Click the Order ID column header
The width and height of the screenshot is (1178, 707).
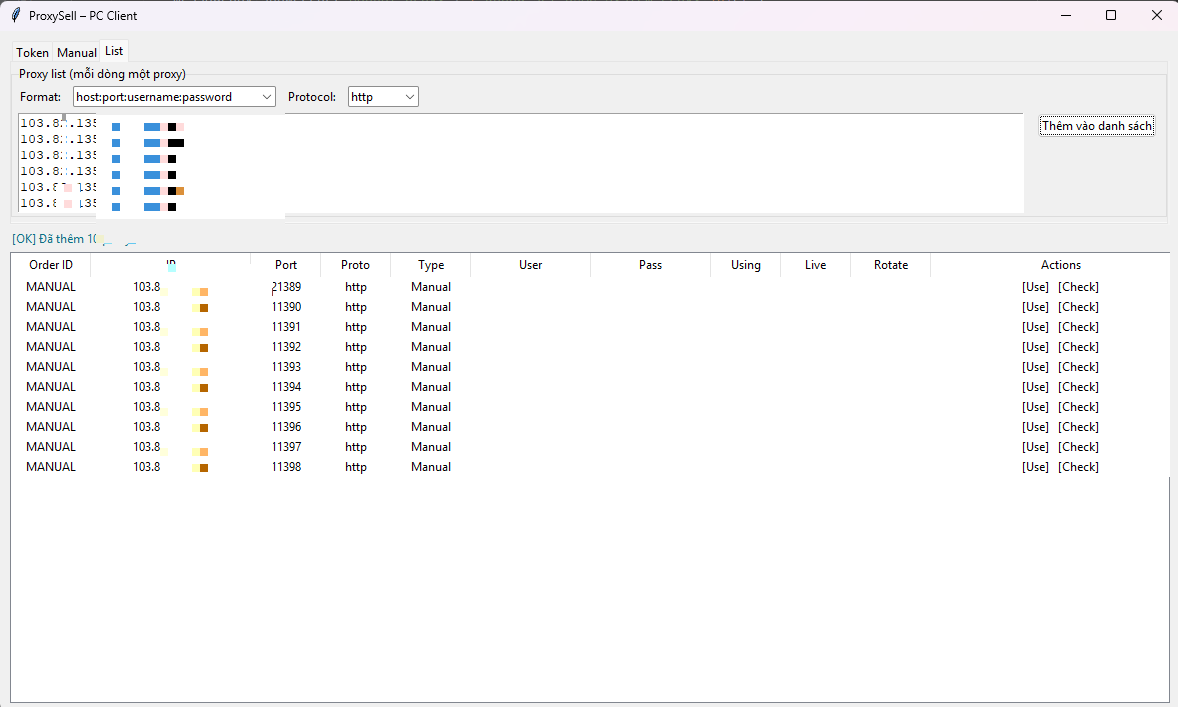49,264
